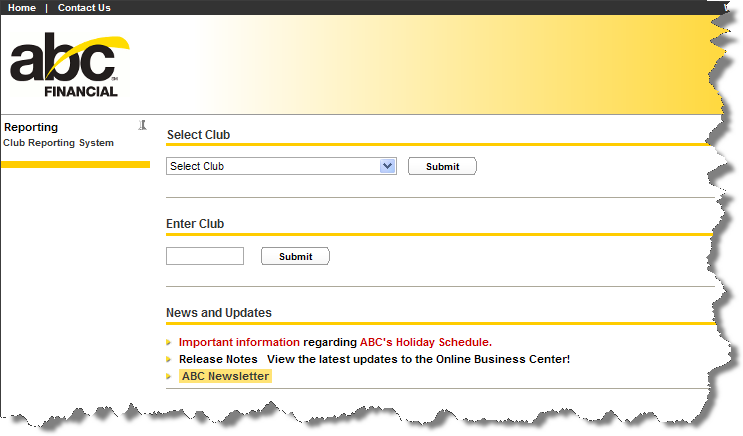
Task: Select the Reporting sidebar heading
Action: click(x=31, y=127)
